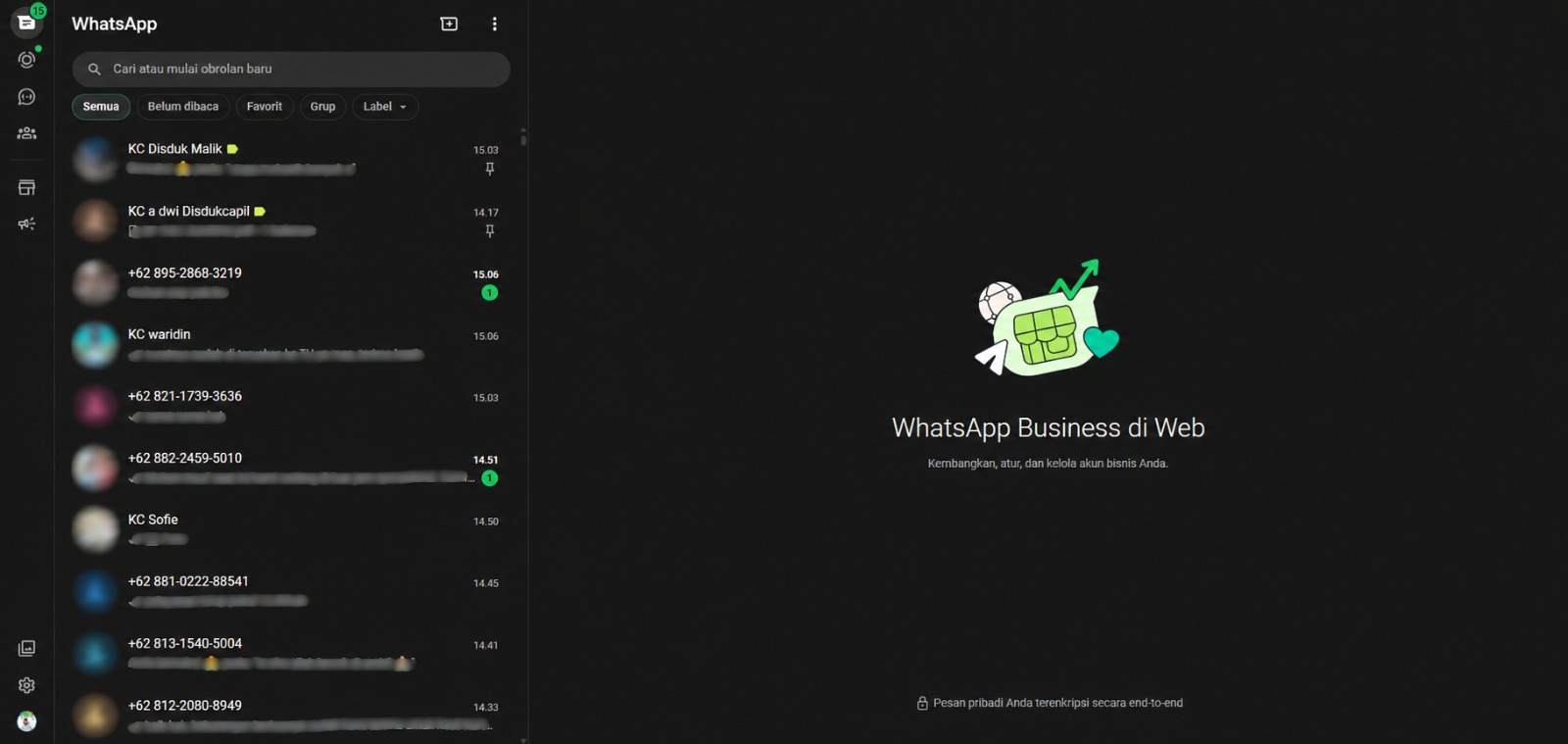Click the 15.06 timestamp on KC waridin
Screen dimensions: 1568x744
coord(486,336)
